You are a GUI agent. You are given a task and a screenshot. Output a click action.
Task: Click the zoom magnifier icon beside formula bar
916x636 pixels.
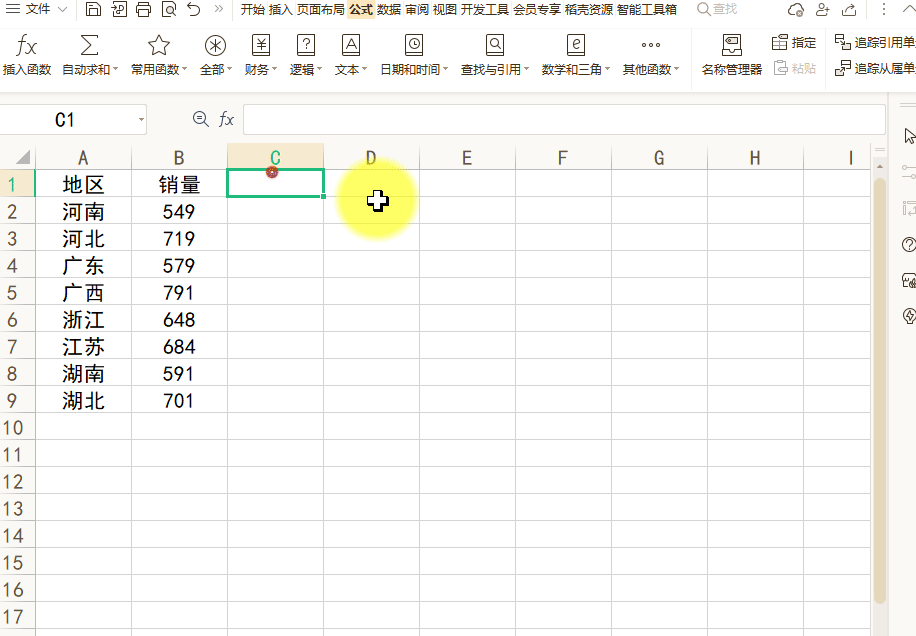(x=200, y=119)
